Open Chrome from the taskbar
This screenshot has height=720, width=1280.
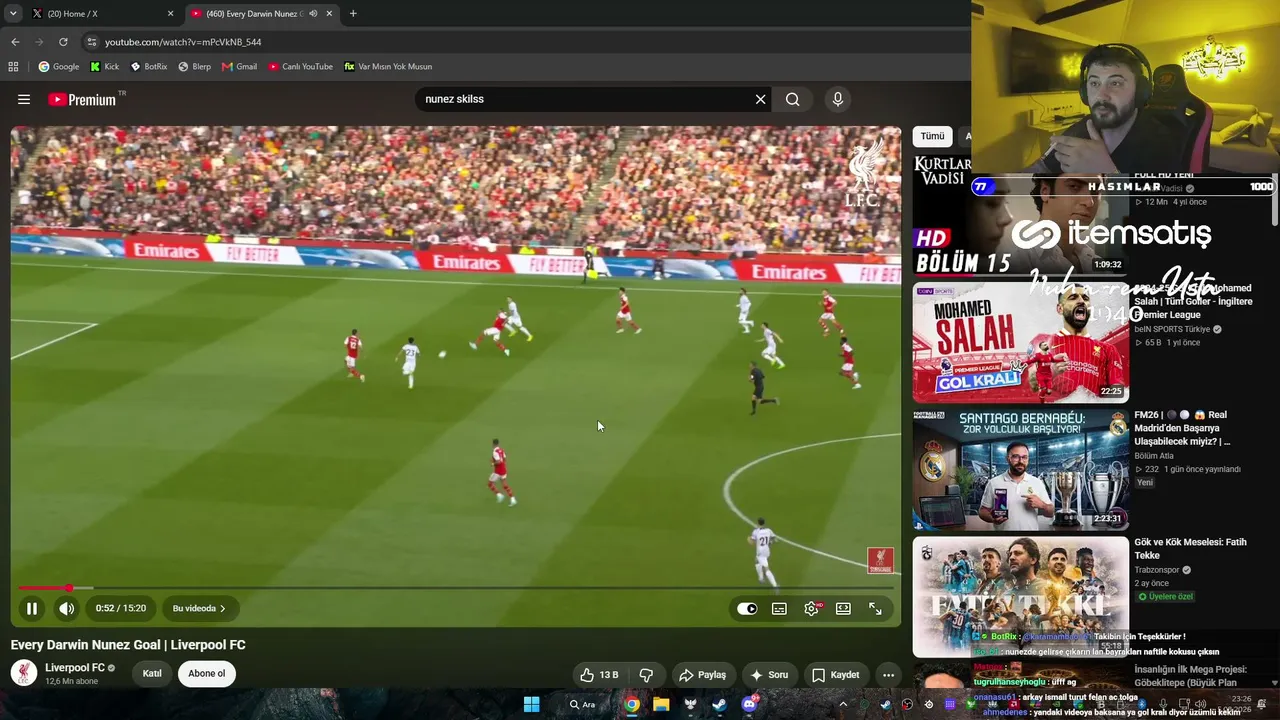coord(632,704)
